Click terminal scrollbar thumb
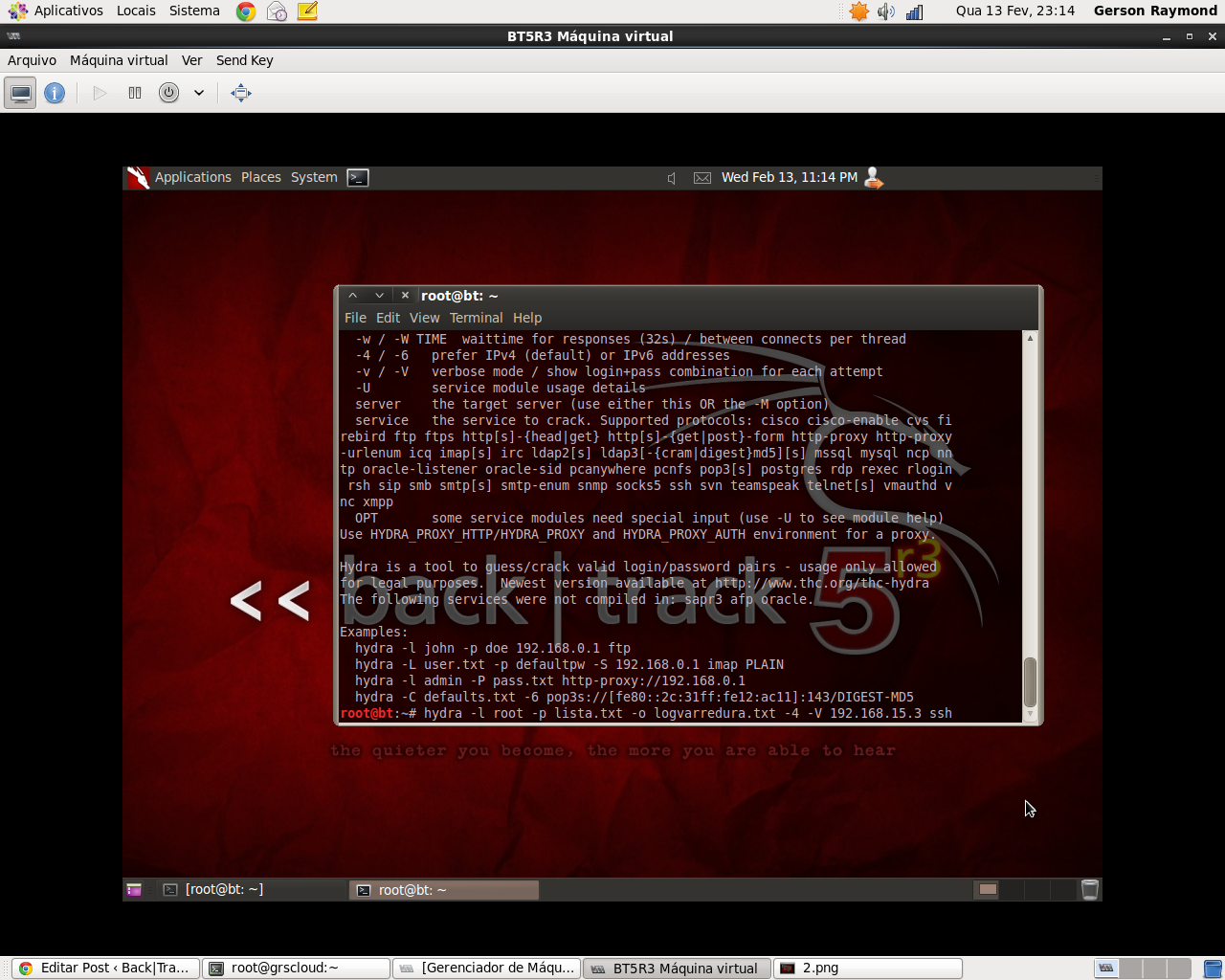 (x=1030, y=681)
